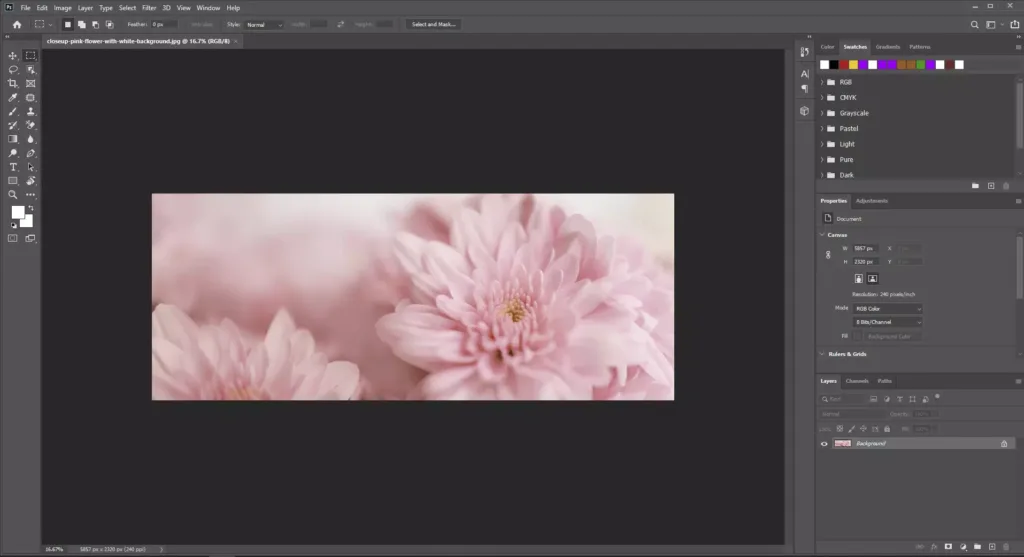Select the History Brush tool
Viewport: 1024px width, 557px height.
[x=12, y=125]
